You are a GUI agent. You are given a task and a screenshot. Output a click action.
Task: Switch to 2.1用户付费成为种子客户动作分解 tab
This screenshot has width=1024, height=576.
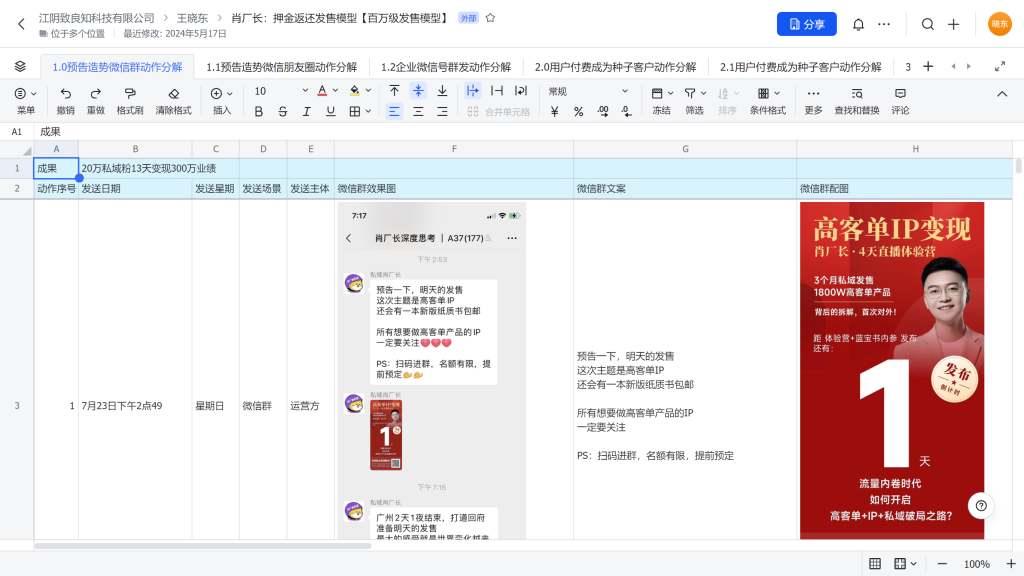[x=801, y=67]
